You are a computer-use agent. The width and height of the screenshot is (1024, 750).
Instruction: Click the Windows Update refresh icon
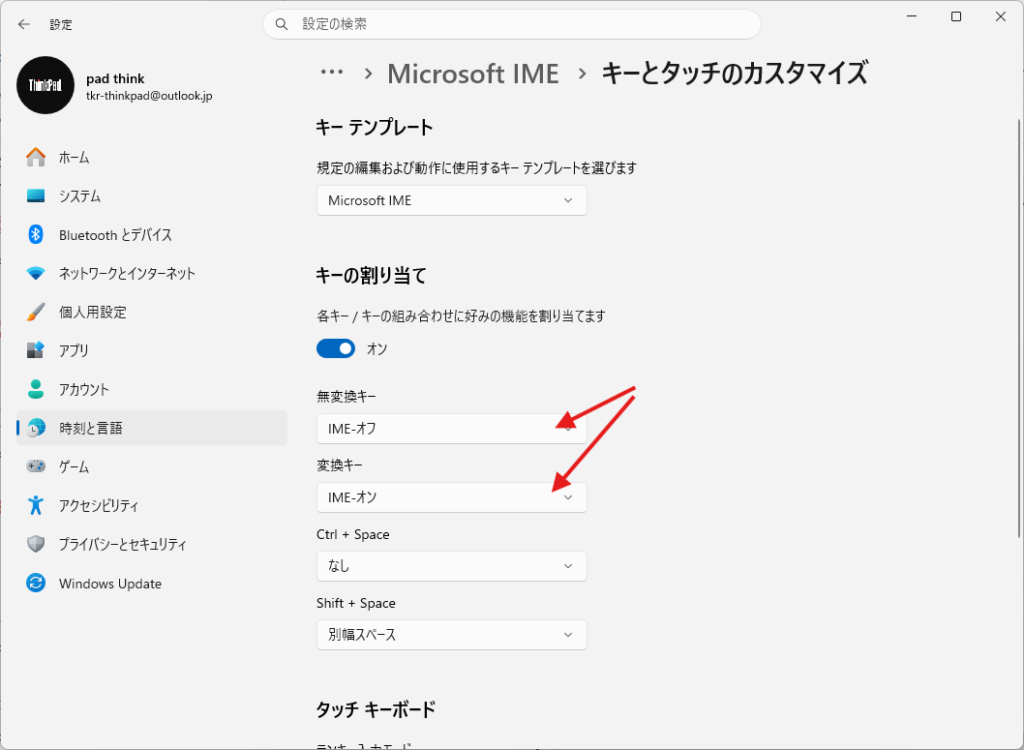[36, 583]
